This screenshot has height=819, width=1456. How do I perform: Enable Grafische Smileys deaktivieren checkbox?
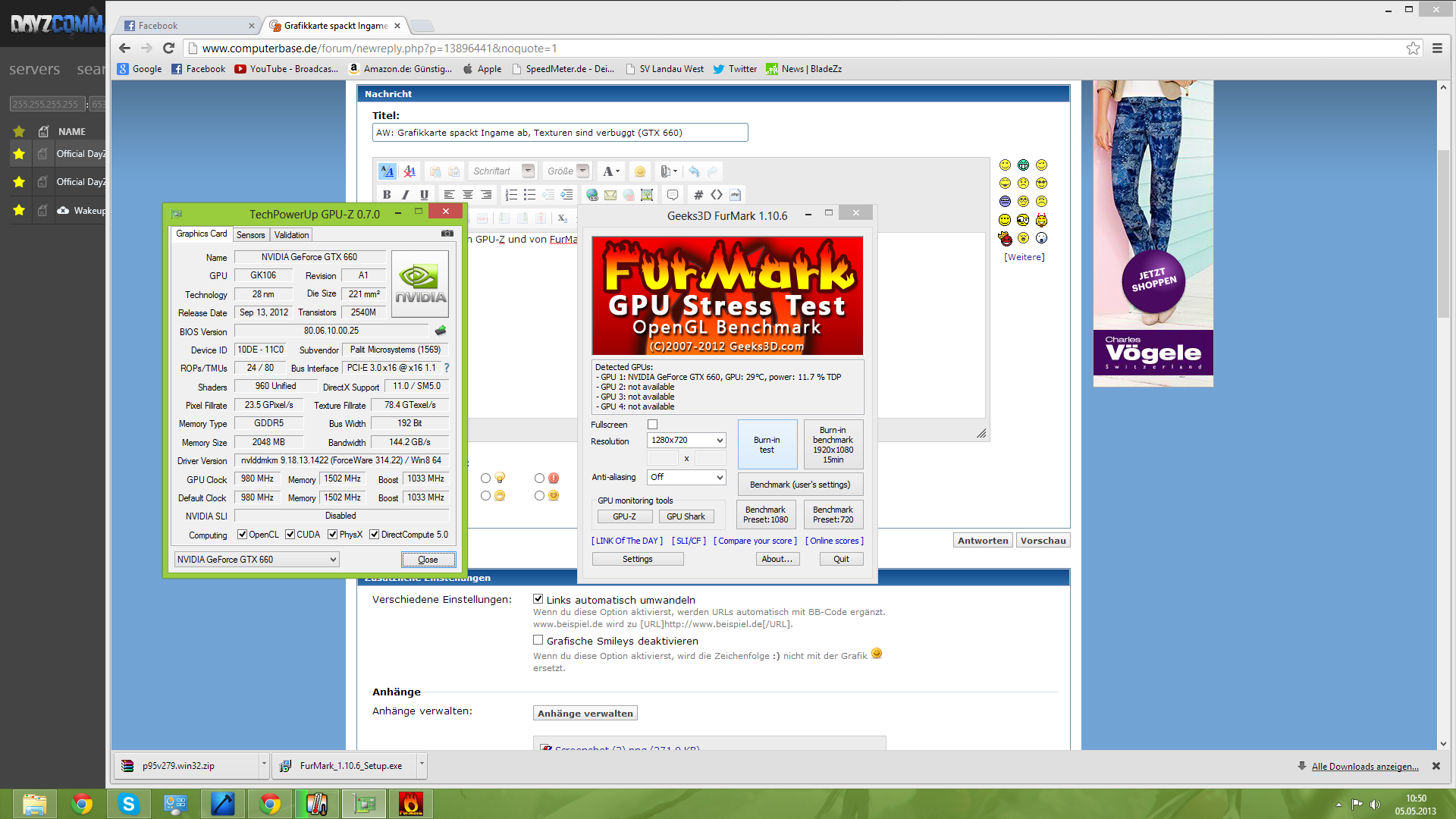[538, 640]
